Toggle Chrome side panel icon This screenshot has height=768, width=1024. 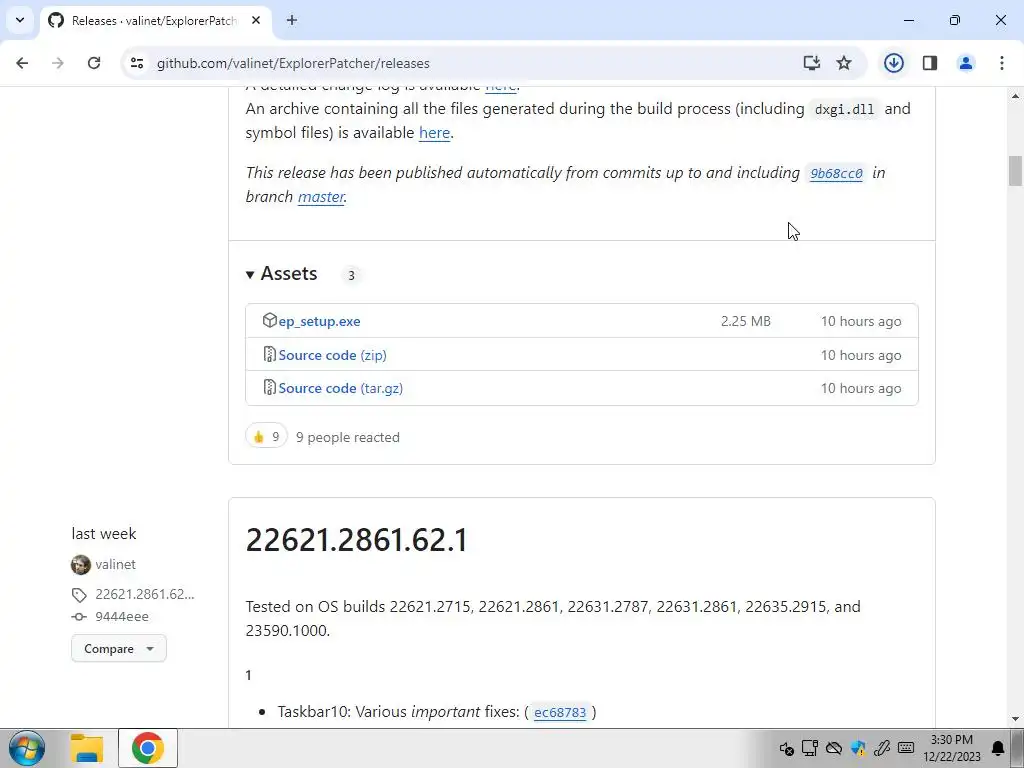[930, 63]
